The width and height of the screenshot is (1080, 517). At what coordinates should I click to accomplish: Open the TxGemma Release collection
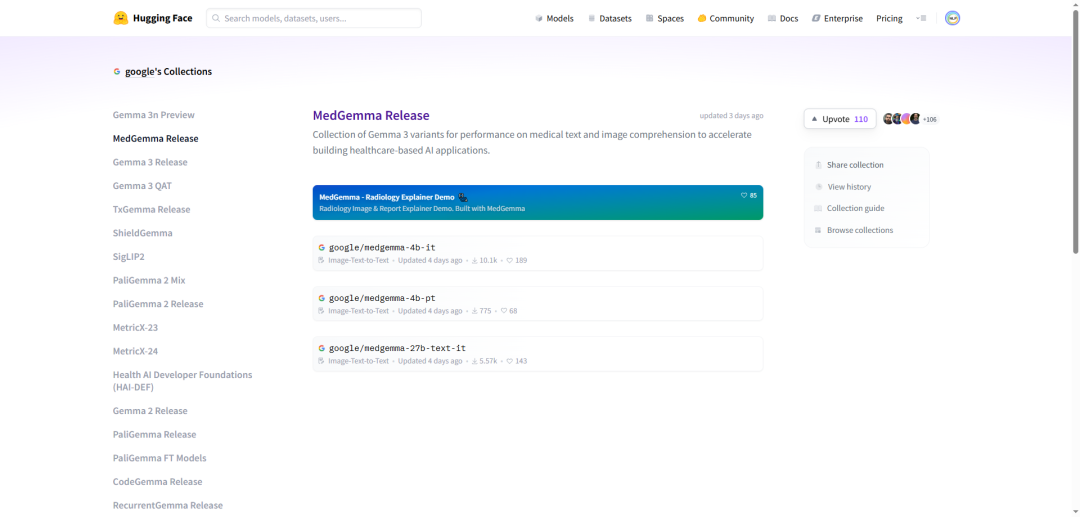[x=152, y=209]
